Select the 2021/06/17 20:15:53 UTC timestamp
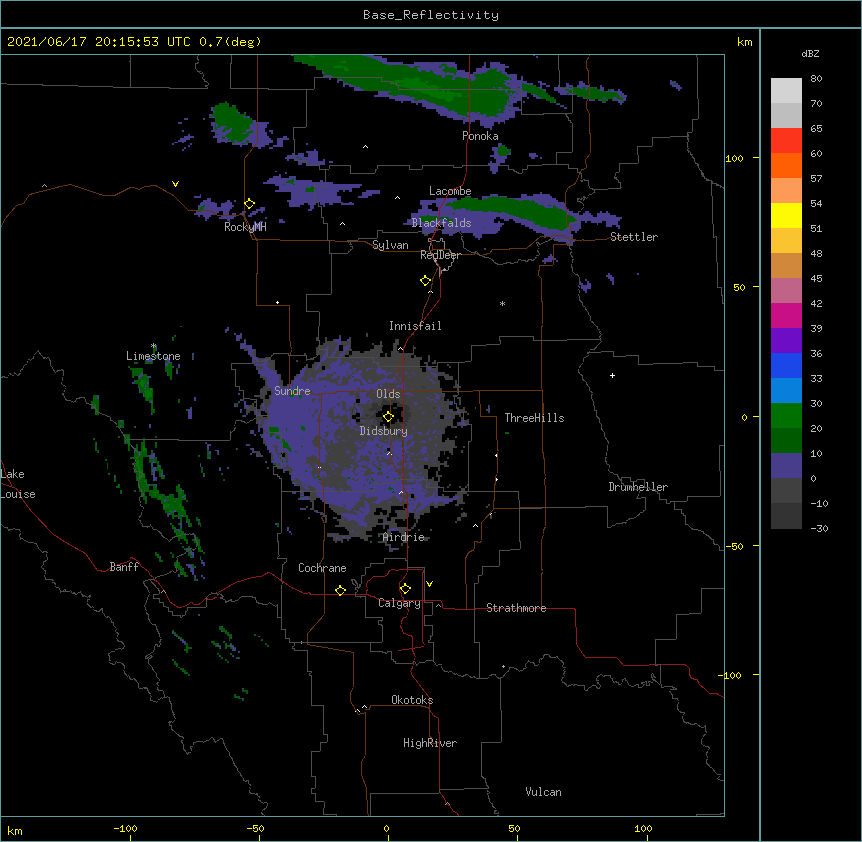 [99, 42]
